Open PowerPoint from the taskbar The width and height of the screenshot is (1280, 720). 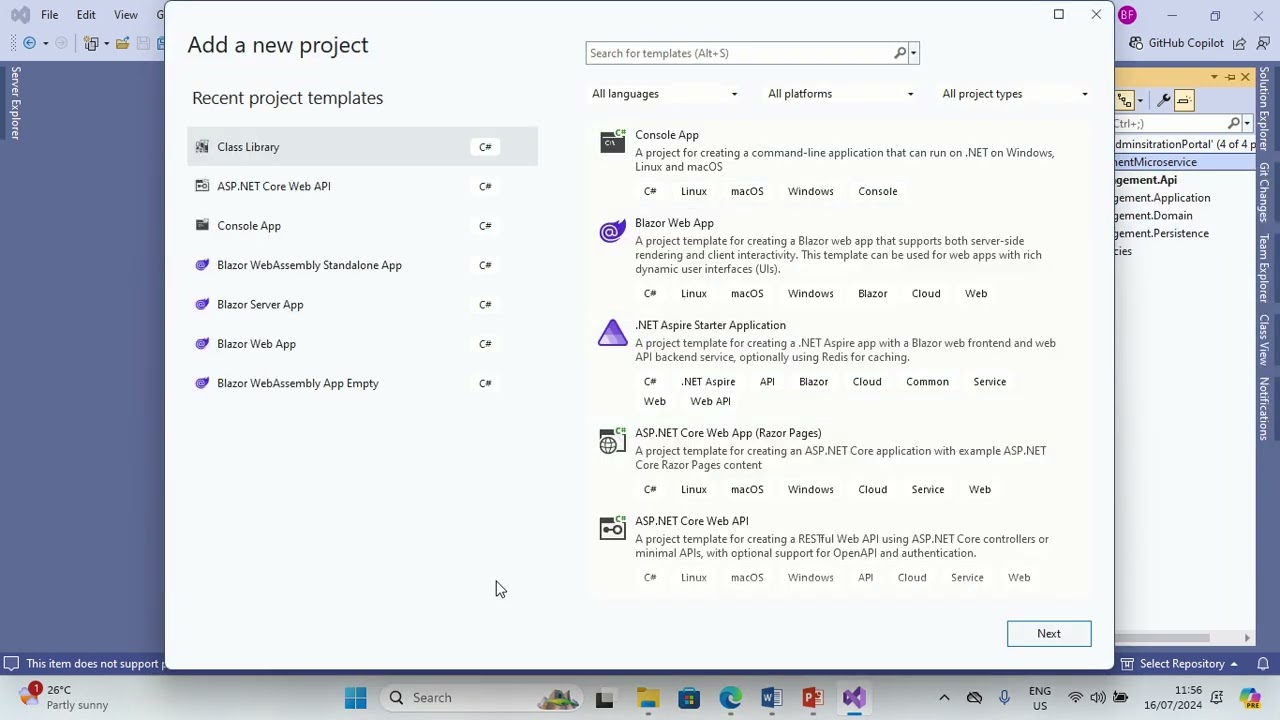[812, 698]
